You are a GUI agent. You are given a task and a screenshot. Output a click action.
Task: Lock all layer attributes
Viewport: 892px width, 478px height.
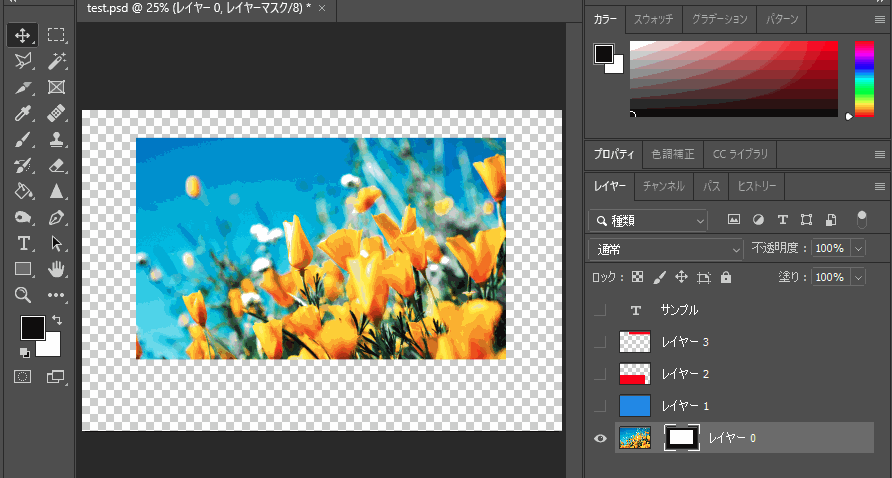(725, 277)
